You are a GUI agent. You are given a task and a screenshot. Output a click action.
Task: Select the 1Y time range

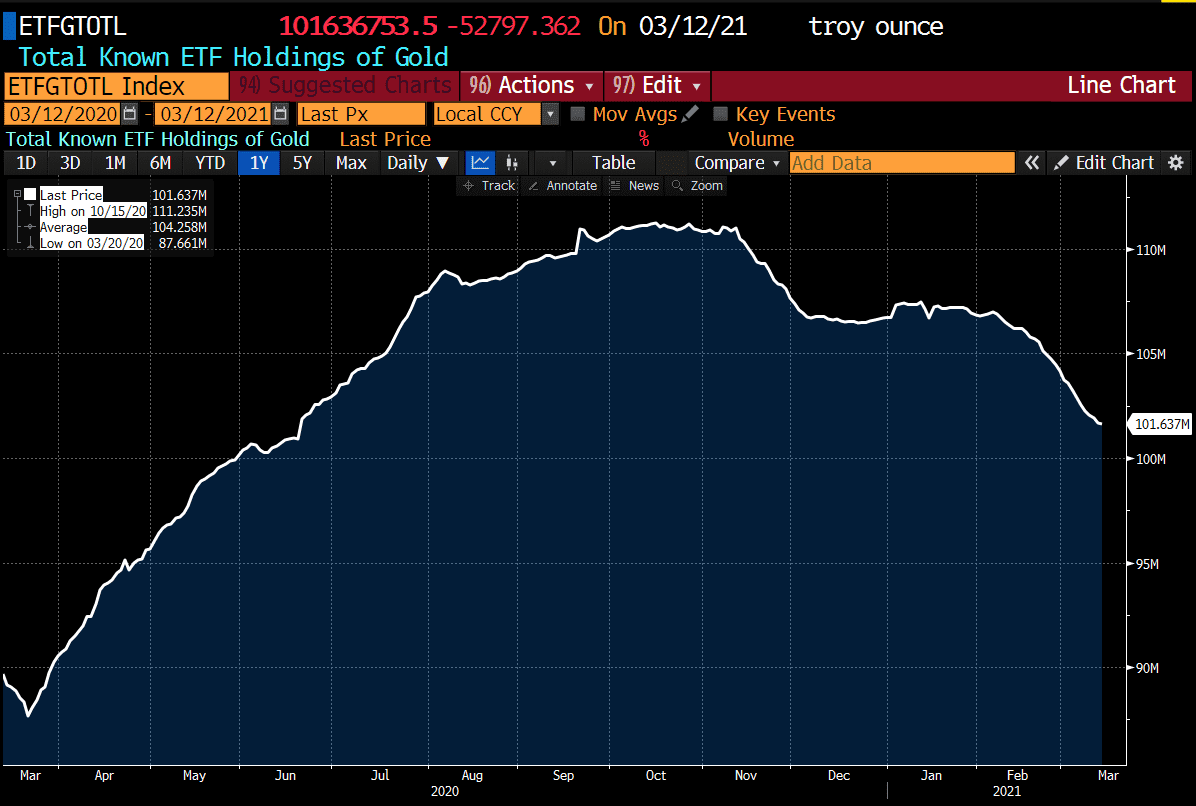[259, 162]
